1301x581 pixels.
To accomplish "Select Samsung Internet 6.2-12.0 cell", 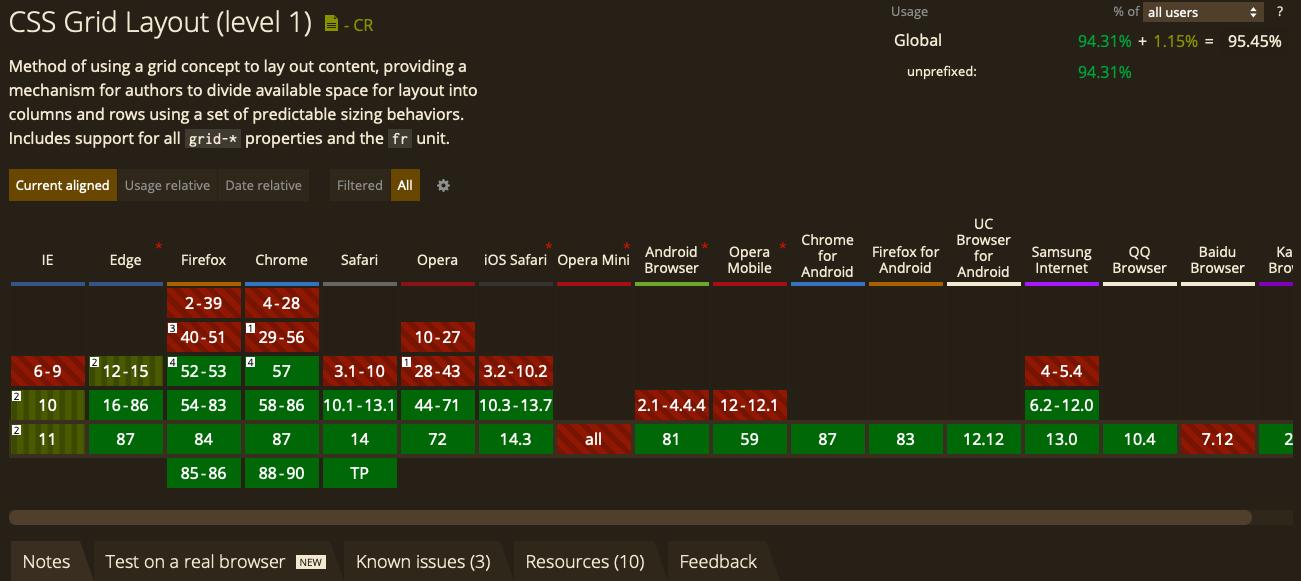I will coord(1062,405).
